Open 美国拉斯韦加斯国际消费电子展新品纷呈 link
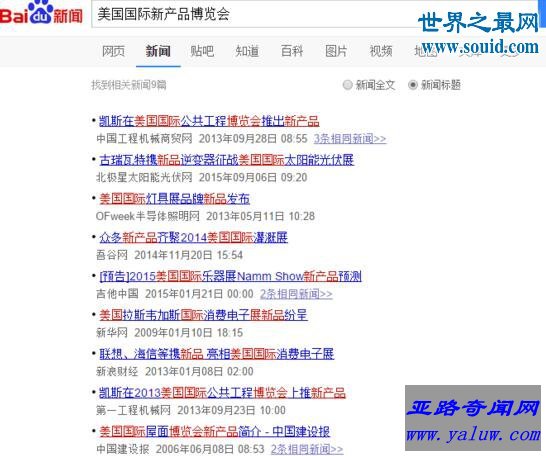Screen dimensions: 546x456 click(x=203, y=315)
